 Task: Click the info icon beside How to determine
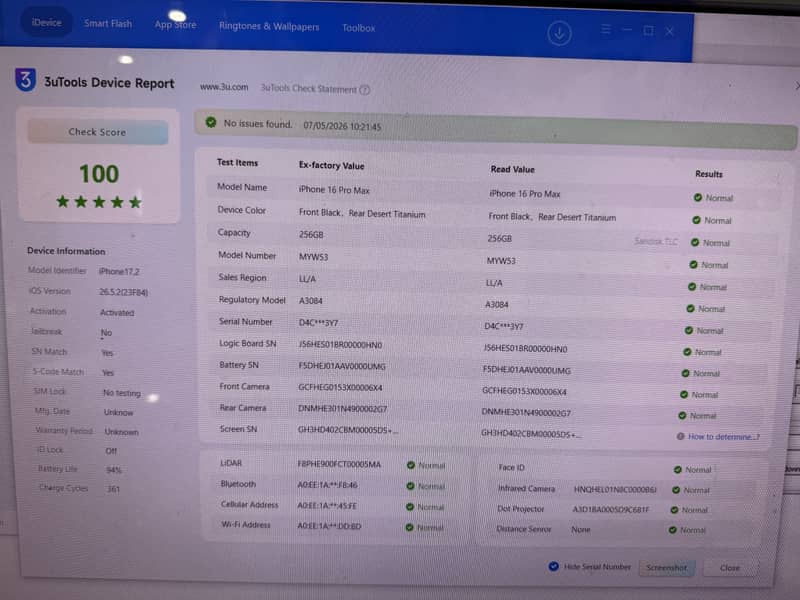680,436
